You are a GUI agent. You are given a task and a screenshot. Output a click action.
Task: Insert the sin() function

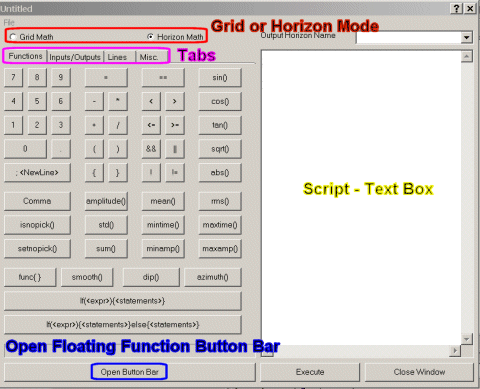tap(220, 77)
